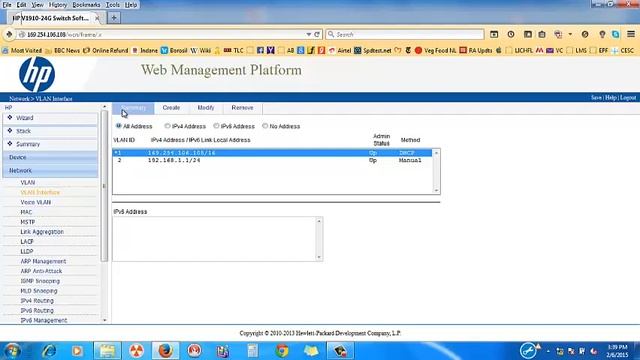Open the Firefox hamburger menu
Image resolution: width=640 pixels, height=360 pixels.
pyautogui.click(x=631, y=34)
